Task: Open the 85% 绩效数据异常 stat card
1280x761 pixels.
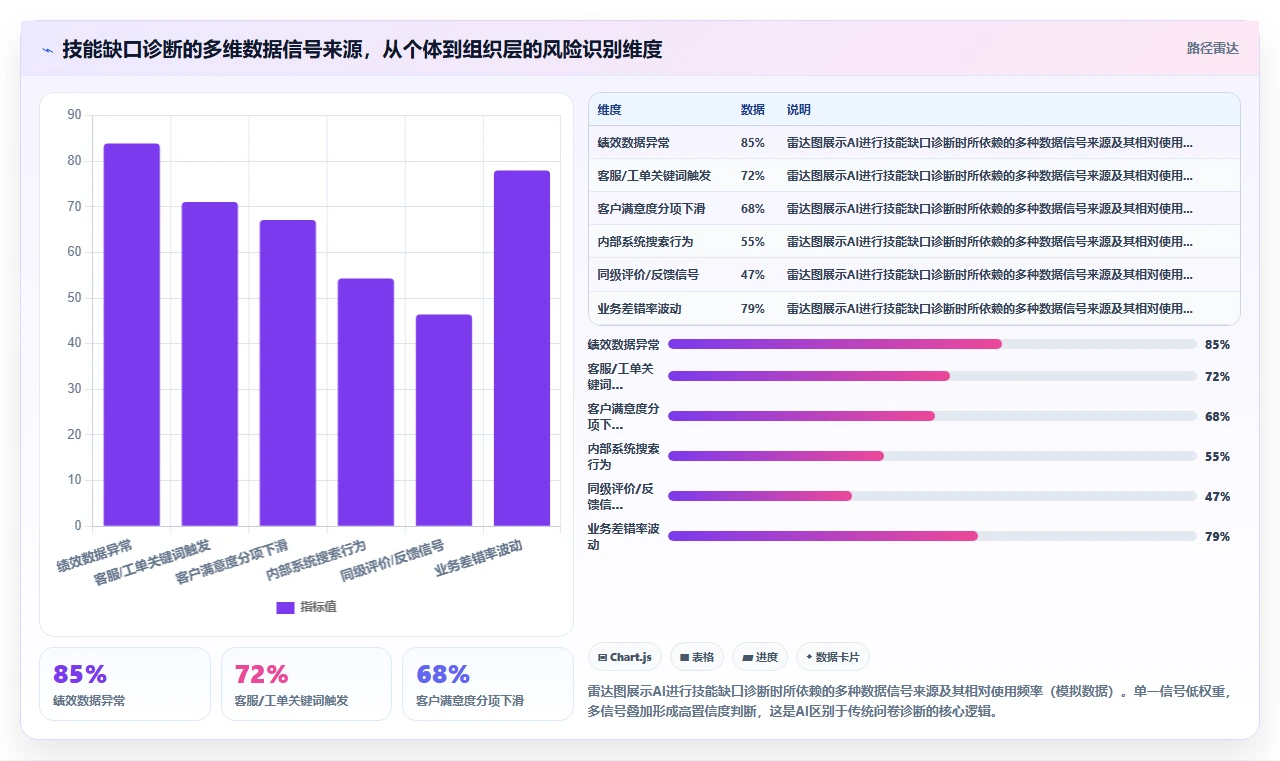Action: (125, 684)
